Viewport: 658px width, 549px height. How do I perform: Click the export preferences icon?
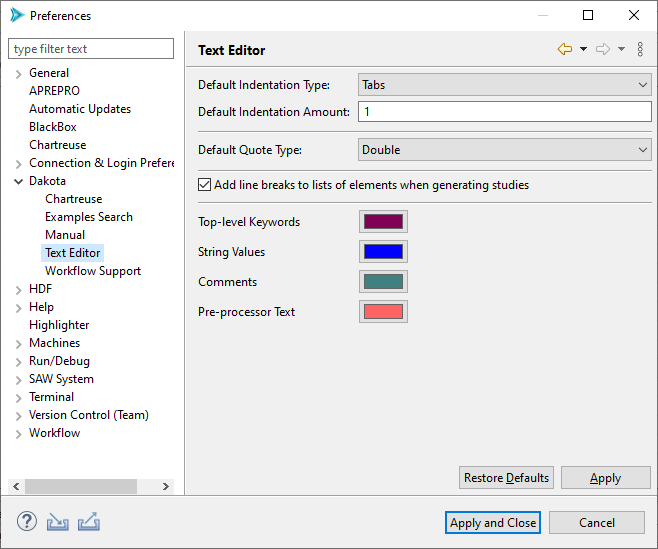click(x=89, y=522)
